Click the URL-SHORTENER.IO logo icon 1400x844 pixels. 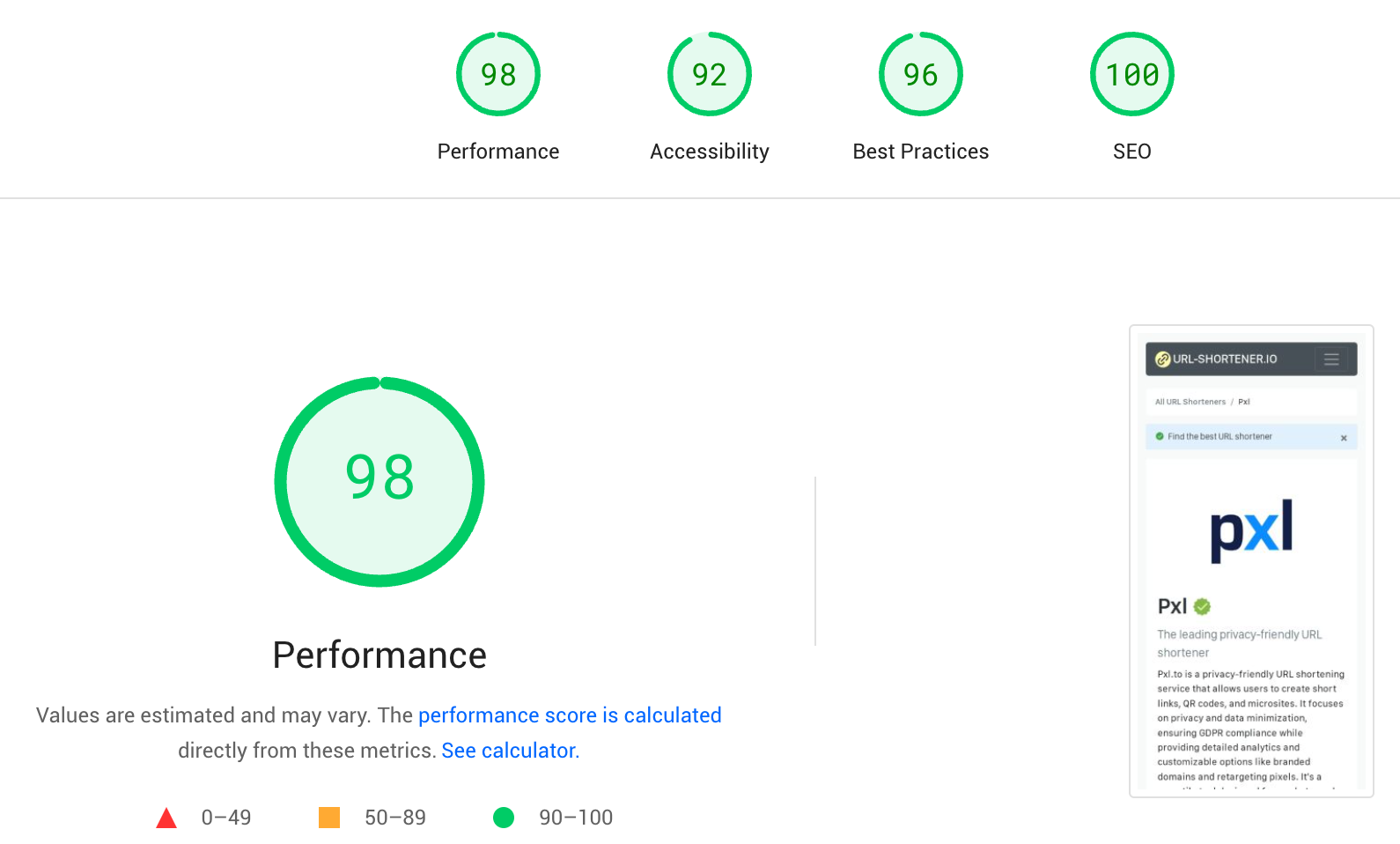coord(1162,359)
